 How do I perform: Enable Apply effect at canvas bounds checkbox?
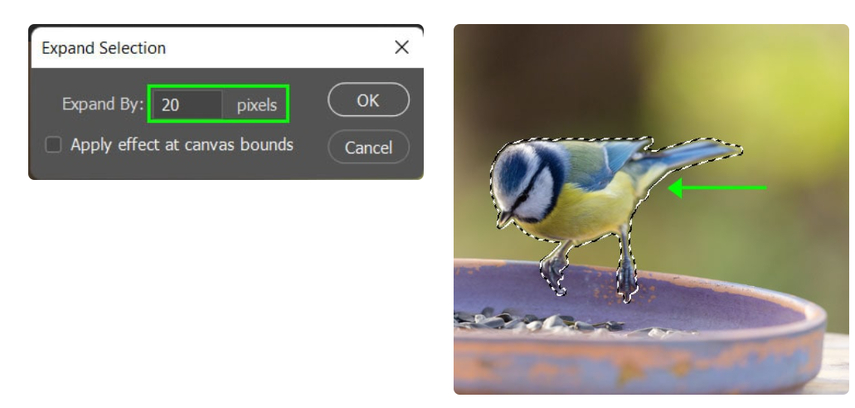pos(53,145)
